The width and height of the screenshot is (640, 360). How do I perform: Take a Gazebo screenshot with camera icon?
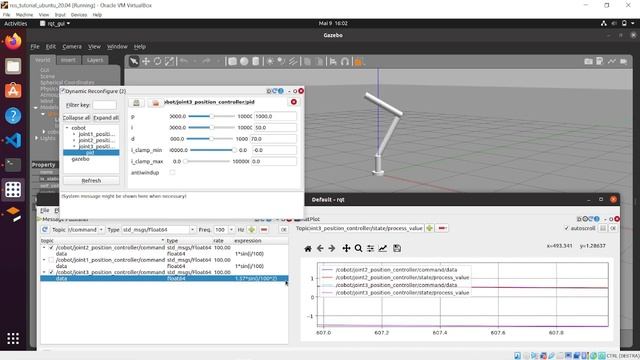tap(588, 61)
